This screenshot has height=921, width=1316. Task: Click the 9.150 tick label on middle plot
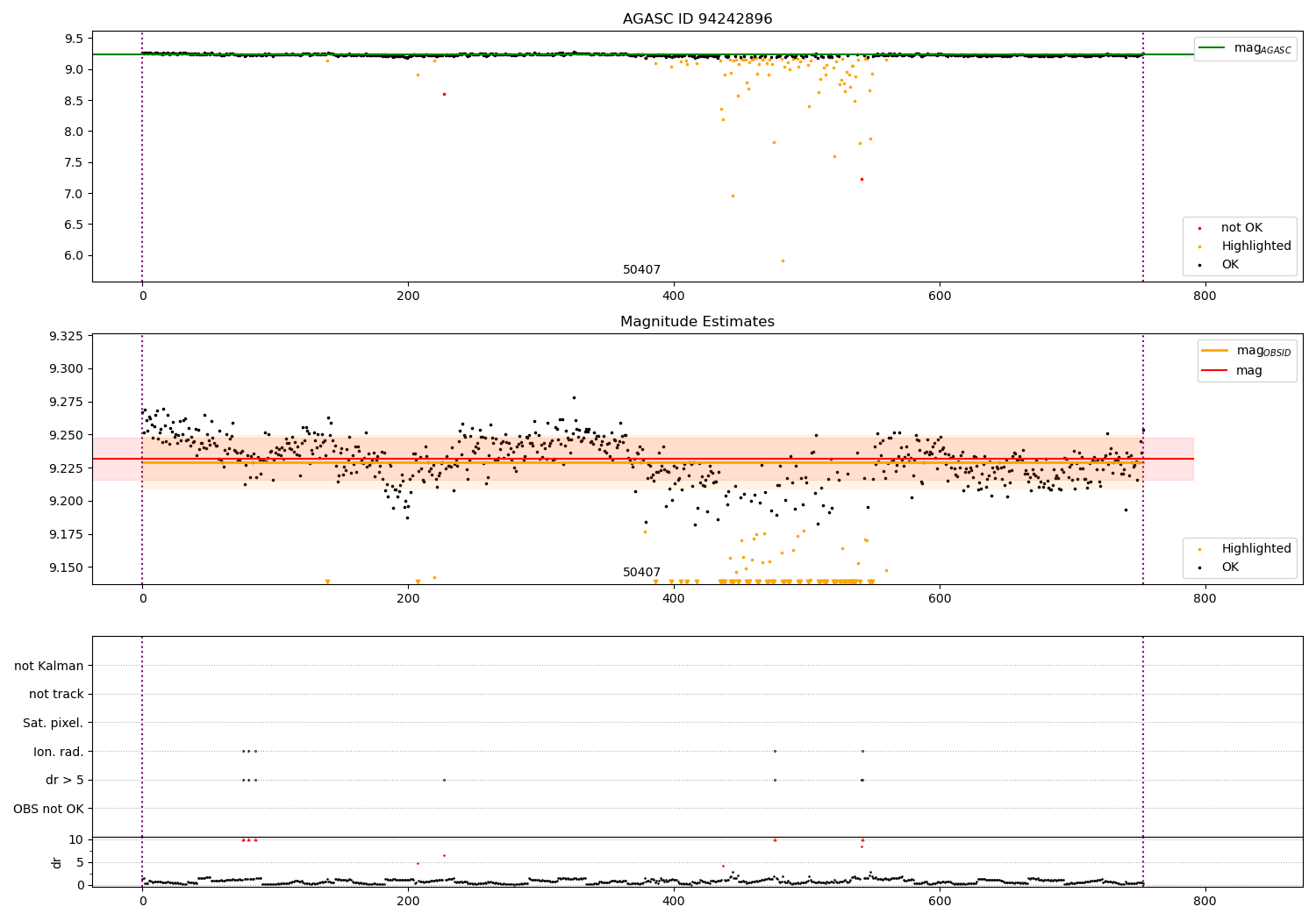pyautogui.click(x=66, y=568)
